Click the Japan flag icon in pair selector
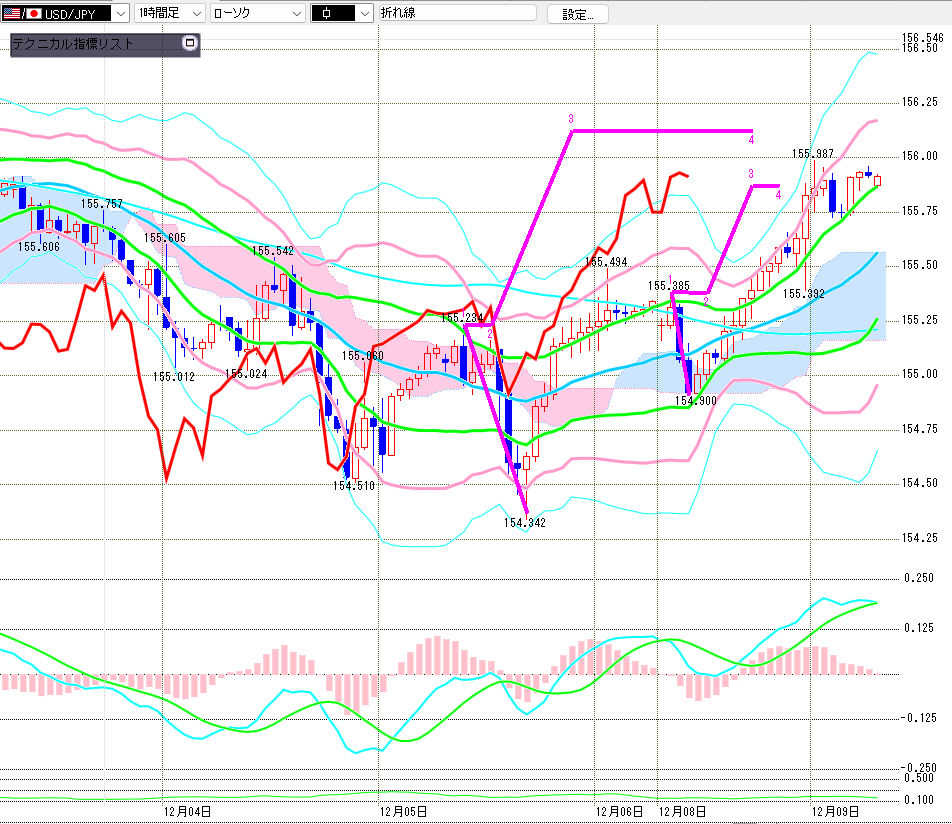The image size is (952, 824). (33, 14)
